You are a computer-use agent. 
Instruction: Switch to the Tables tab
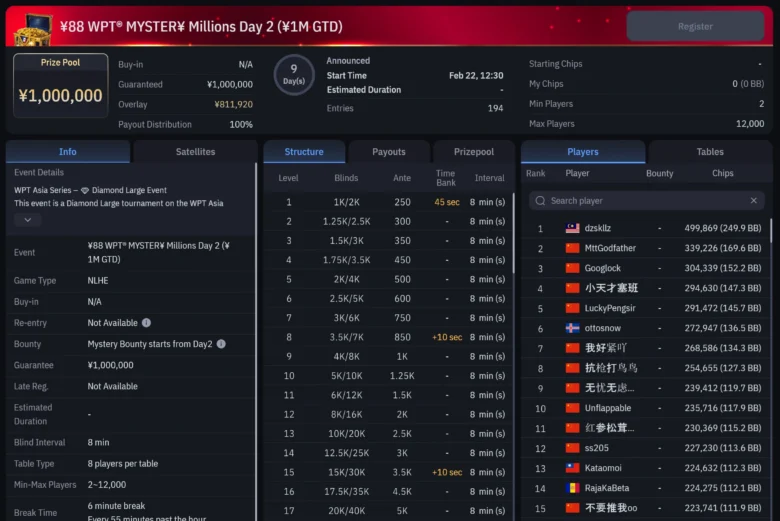(710, 152)
